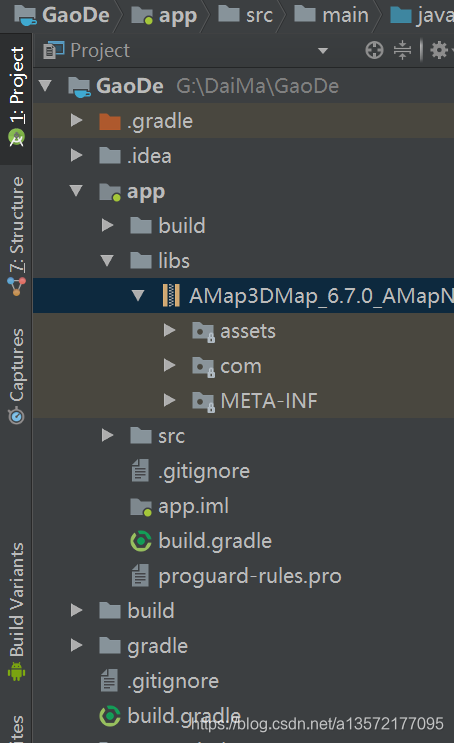Select the META-INF locked folder icon
Image resolution: width=454 pixels, height=743 pixels.
pyautogui.click(x=204, y=402)
